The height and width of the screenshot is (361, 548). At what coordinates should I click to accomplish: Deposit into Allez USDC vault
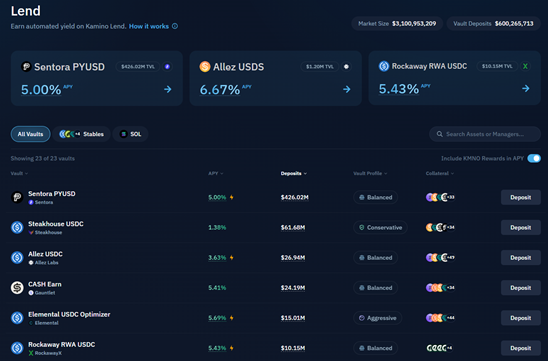[x=521, y=258]
